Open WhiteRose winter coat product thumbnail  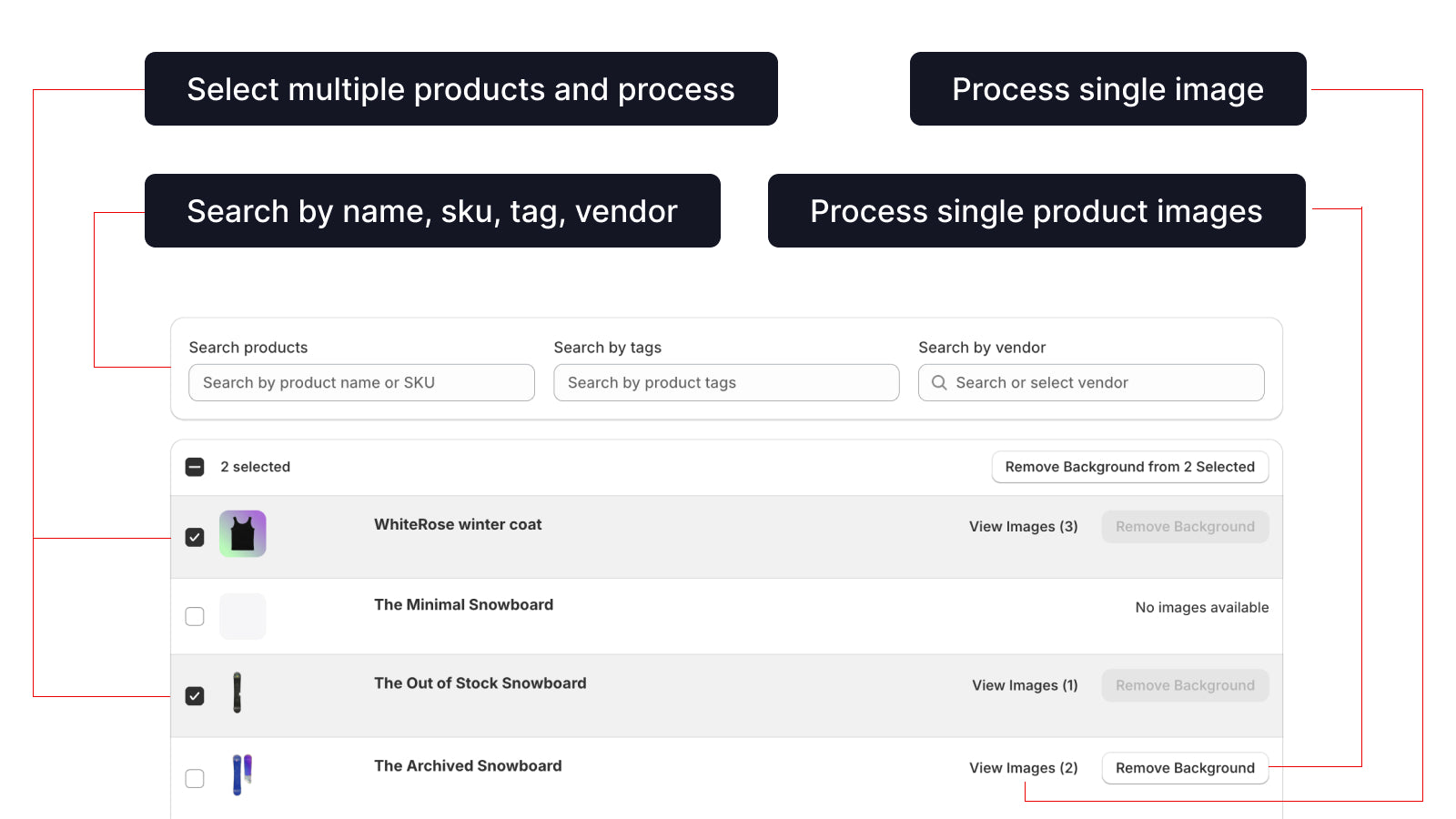point(243,534)
